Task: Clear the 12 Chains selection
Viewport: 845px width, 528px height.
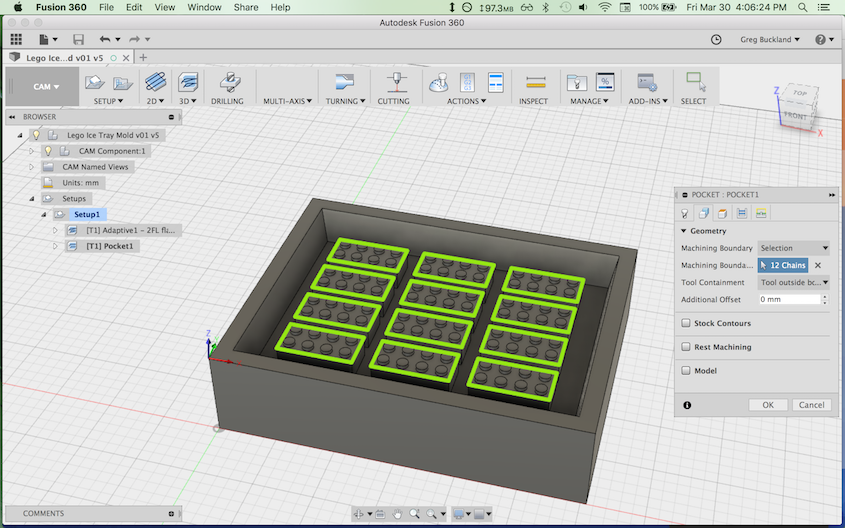Action: (818, 265)
